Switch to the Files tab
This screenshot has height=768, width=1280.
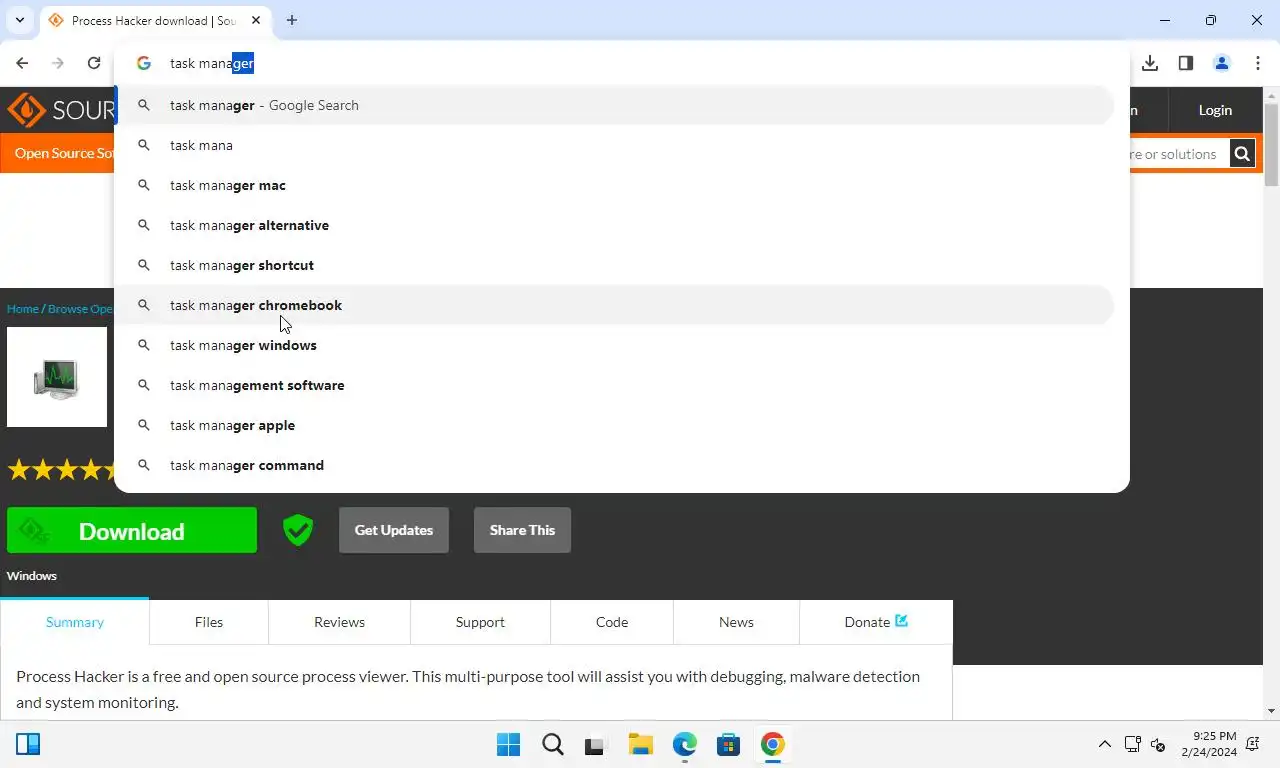(209, 622)
